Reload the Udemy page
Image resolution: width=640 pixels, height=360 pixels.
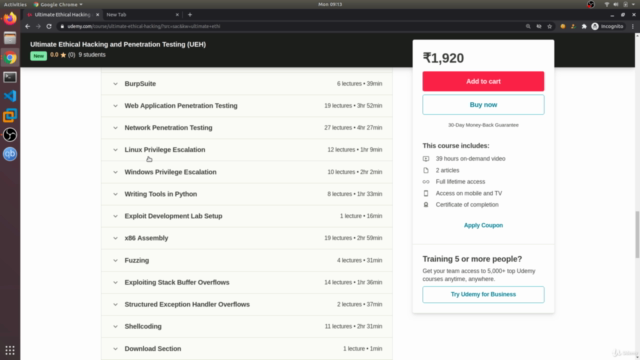49,26
